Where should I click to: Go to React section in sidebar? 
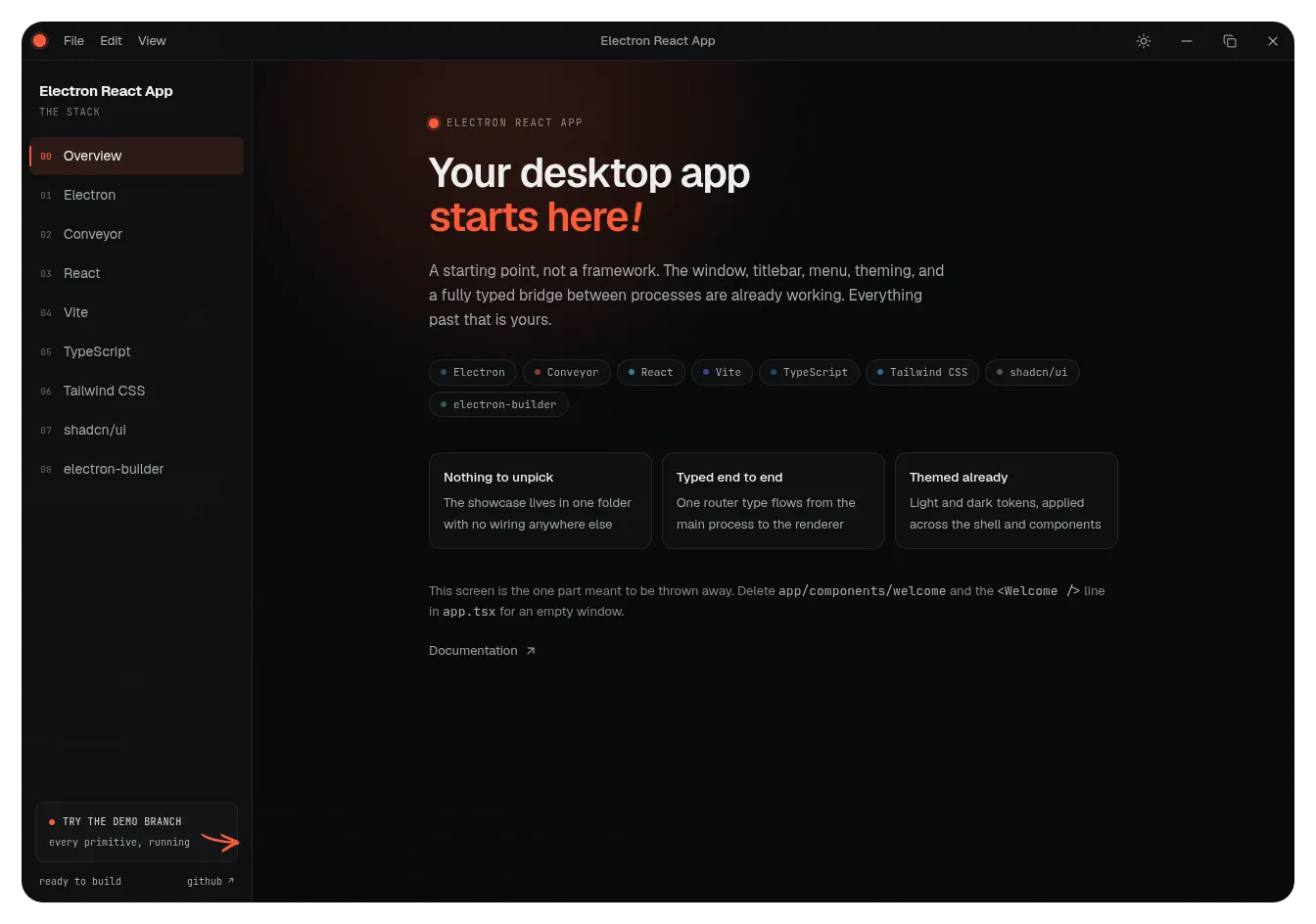[x=136, y=273]
